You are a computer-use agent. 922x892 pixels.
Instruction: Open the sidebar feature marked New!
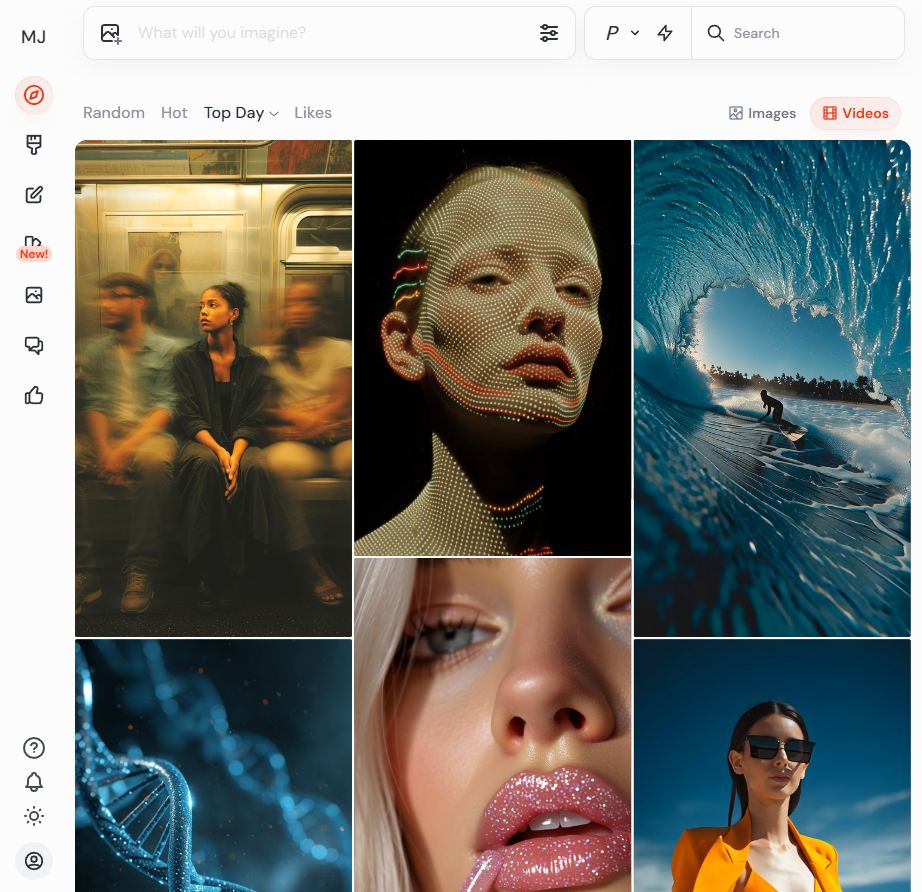click(x=34, y=248)
